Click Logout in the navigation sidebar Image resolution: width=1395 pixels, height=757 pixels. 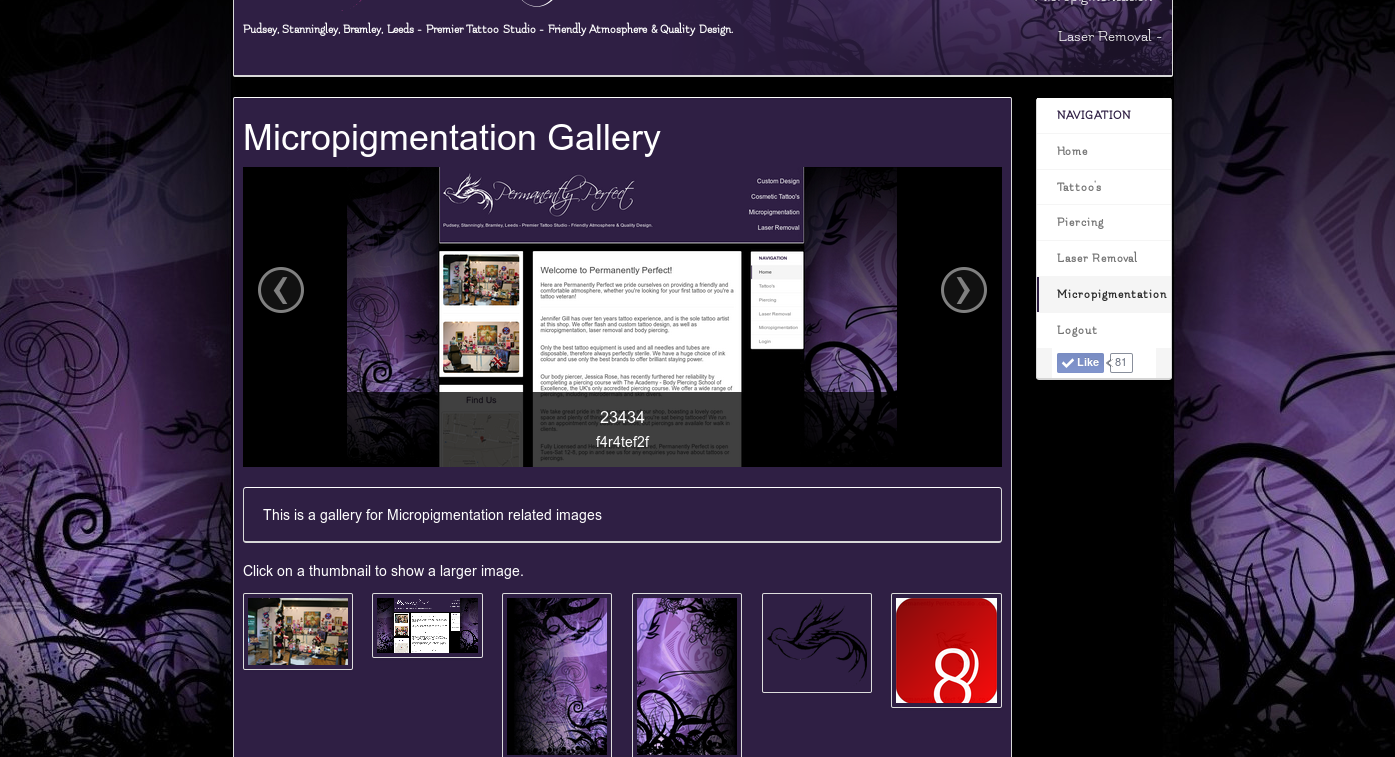coord(1077,330)
